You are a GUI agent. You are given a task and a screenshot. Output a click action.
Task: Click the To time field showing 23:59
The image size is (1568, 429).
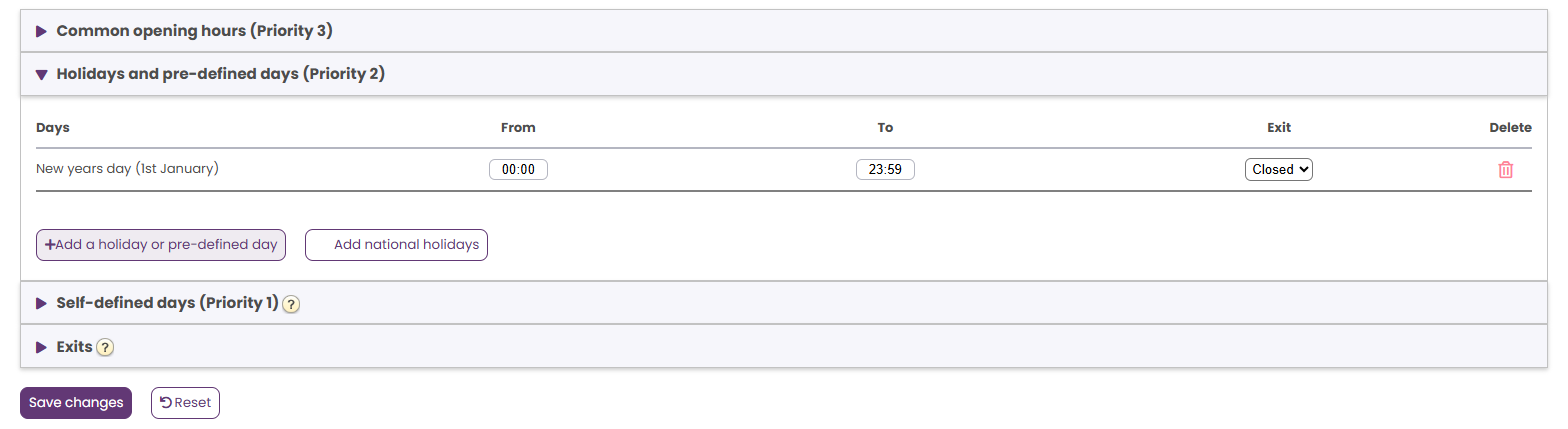click(x=885, y=170)
